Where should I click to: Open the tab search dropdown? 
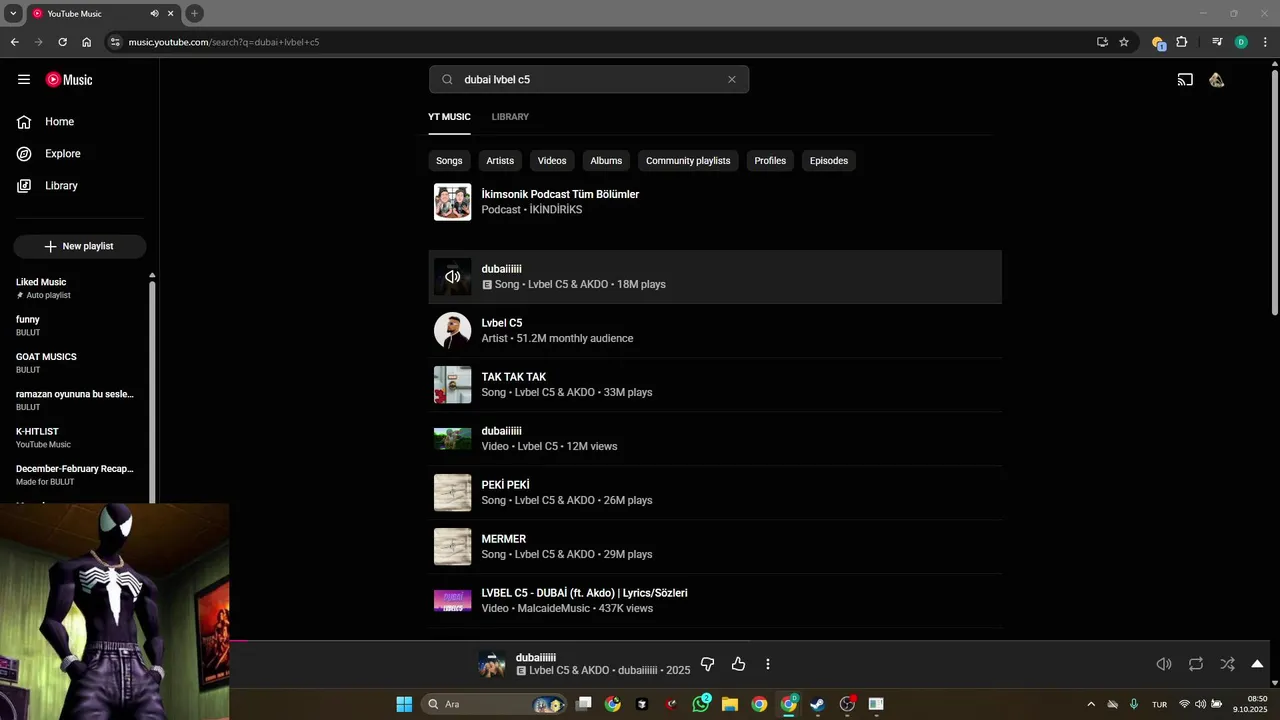tap(13, 14)
